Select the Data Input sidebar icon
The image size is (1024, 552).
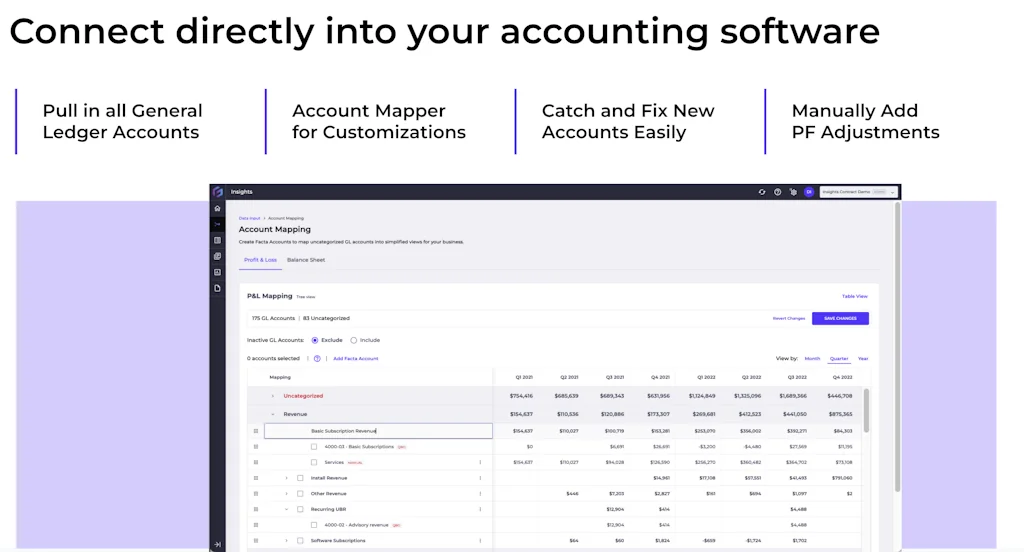click(x=217, y=224)
